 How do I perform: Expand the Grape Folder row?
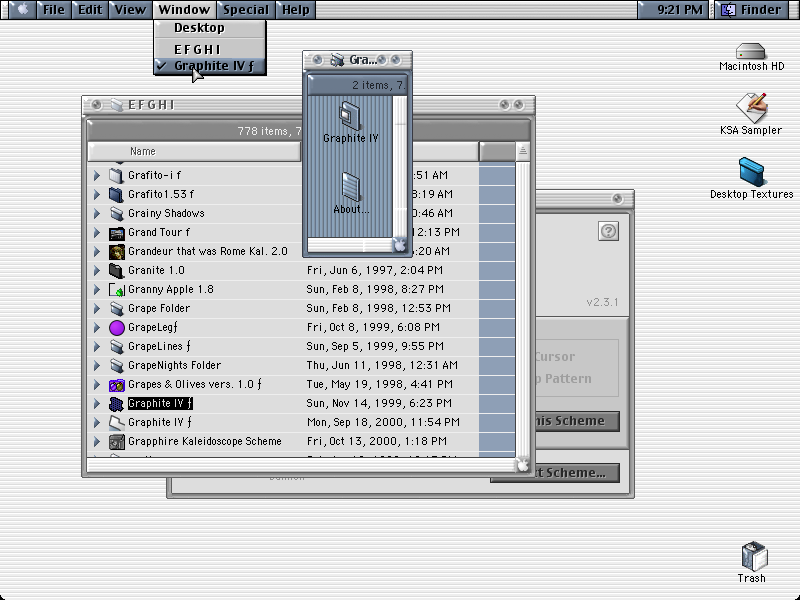96,309
